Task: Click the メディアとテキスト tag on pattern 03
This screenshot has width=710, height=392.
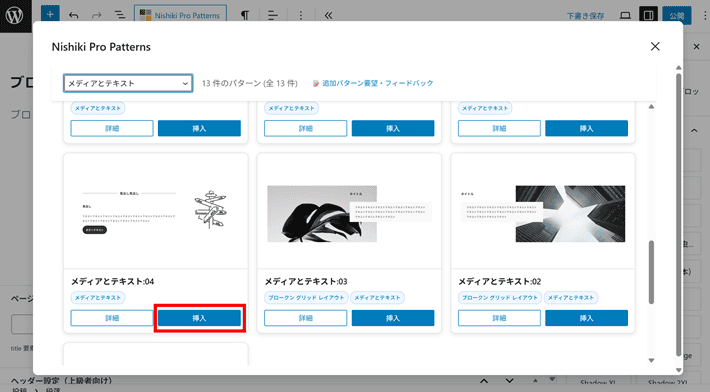Action: [x=377, y=297]
